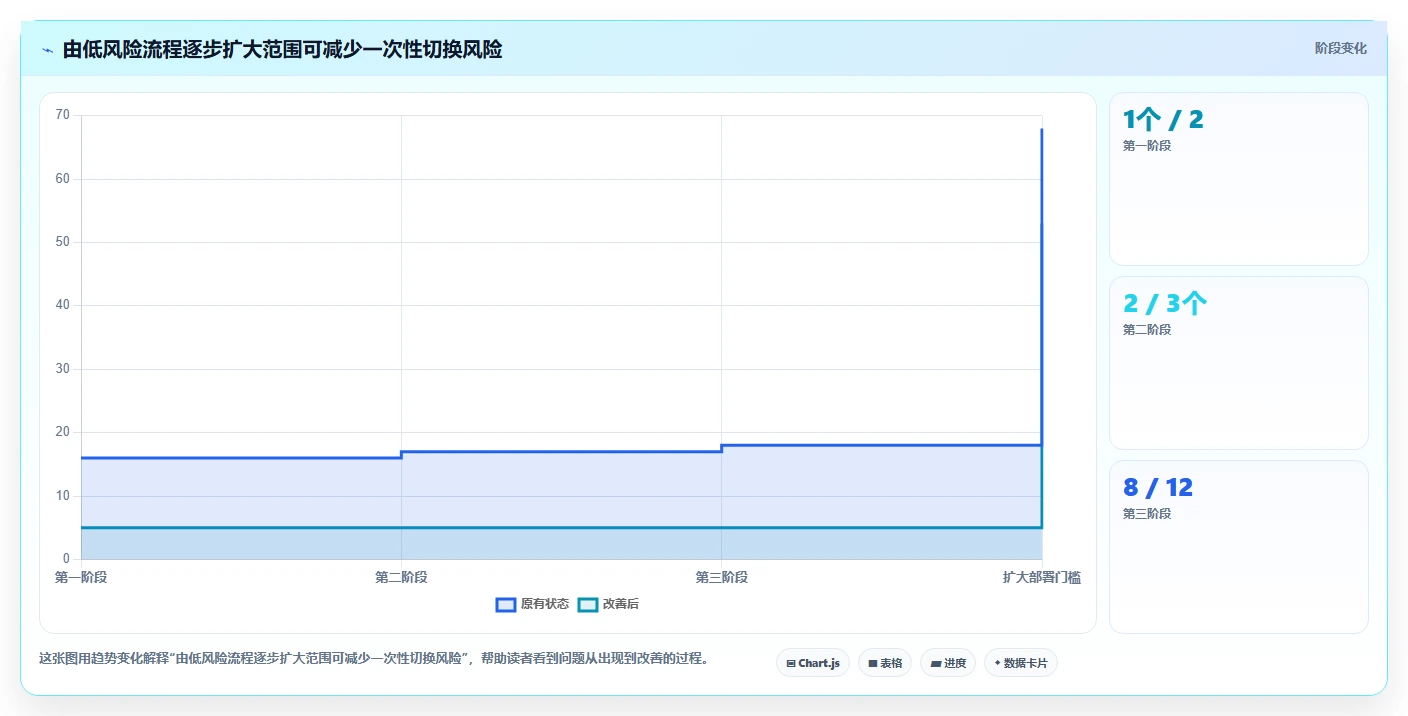Click the chart description sentence below the chart
This screenshot has height=716, width=1408.
tap(374, 658)
